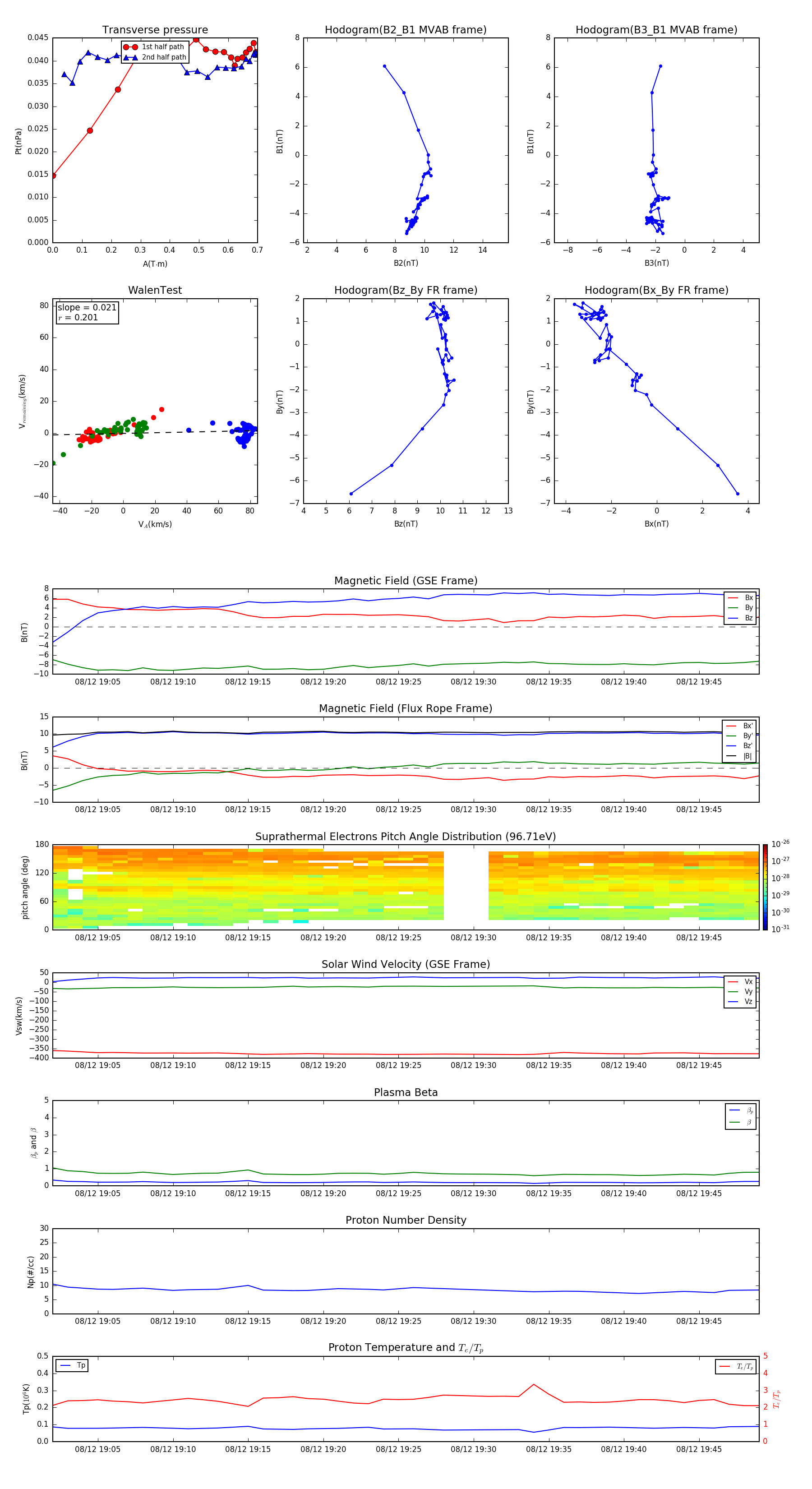Click the "Hodogram(Bx_By FR frame)" title
Screen dimensions: 812x1489
[656, 290]
